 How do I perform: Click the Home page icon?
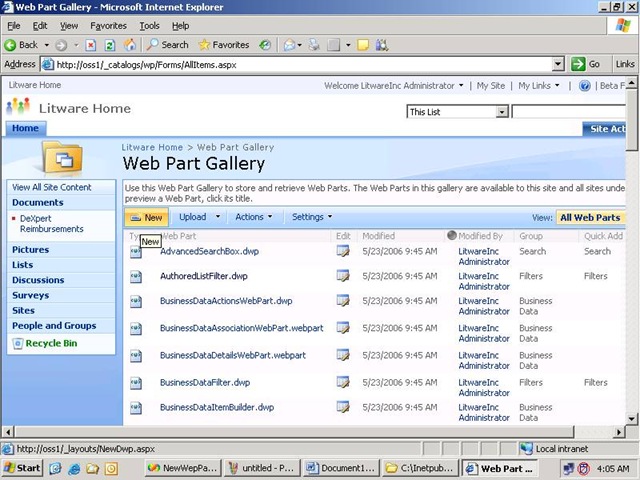click(x=130, y=45)
